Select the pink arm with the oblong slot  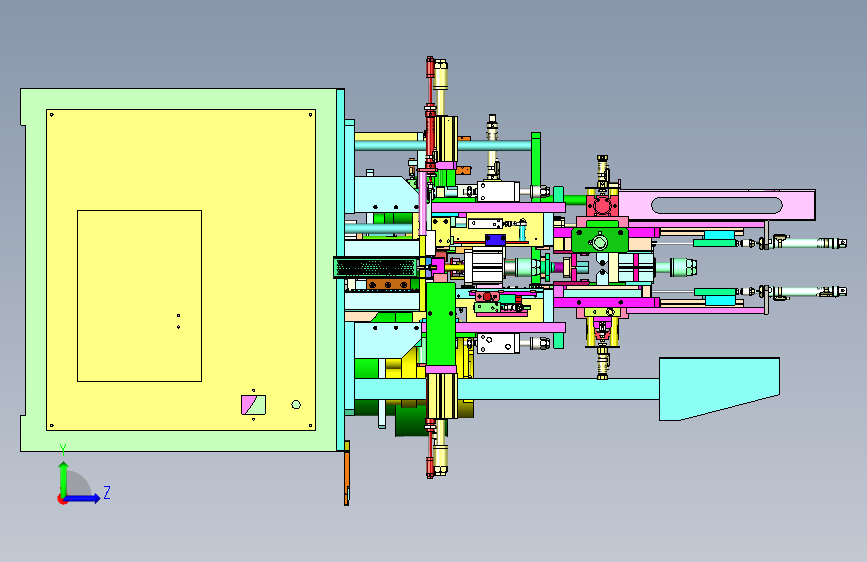pyautogui.click(x=717, y=205)
